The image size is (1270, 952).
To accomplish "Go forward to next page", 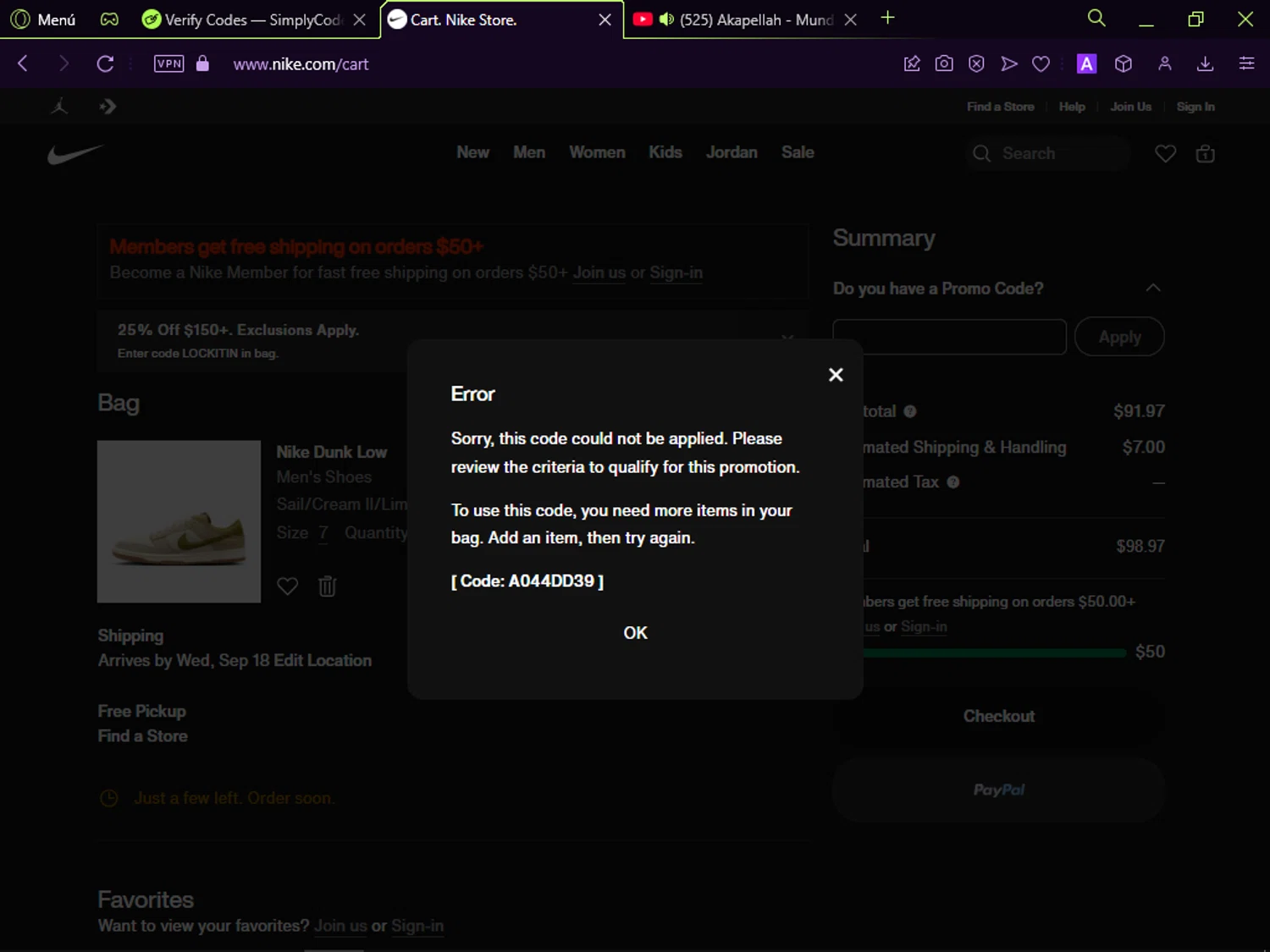I will [x=63, y=63].
